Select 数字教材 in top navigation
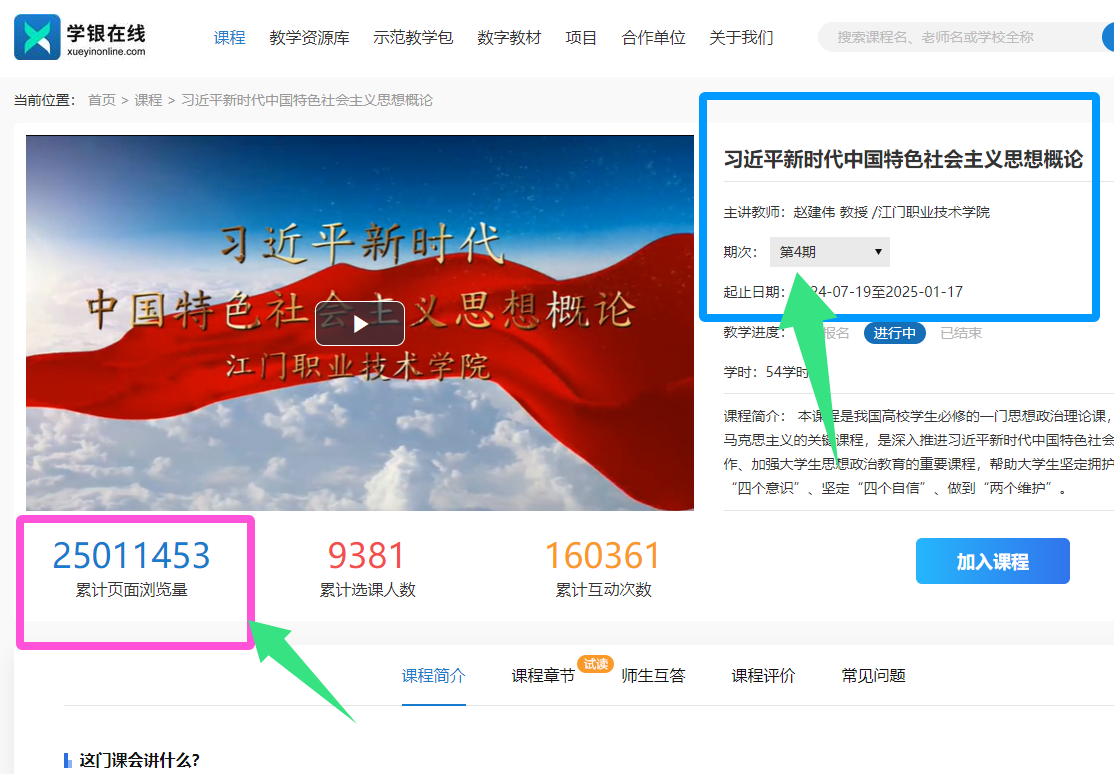Screen dimensions: 1114x774 point(509,38)
